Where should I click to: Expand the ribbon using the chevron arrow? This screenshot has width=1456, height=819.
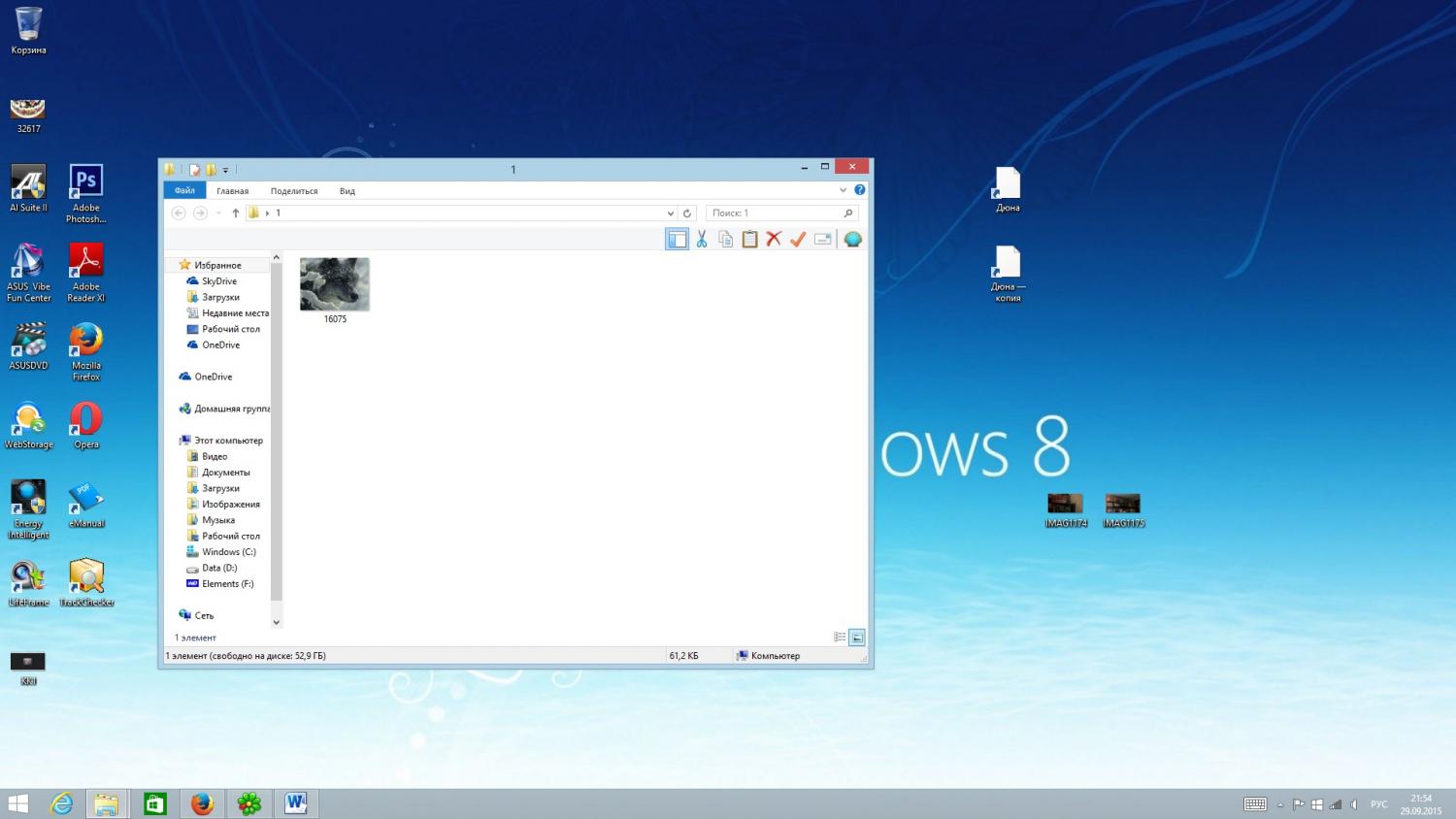tap(843, 190)
